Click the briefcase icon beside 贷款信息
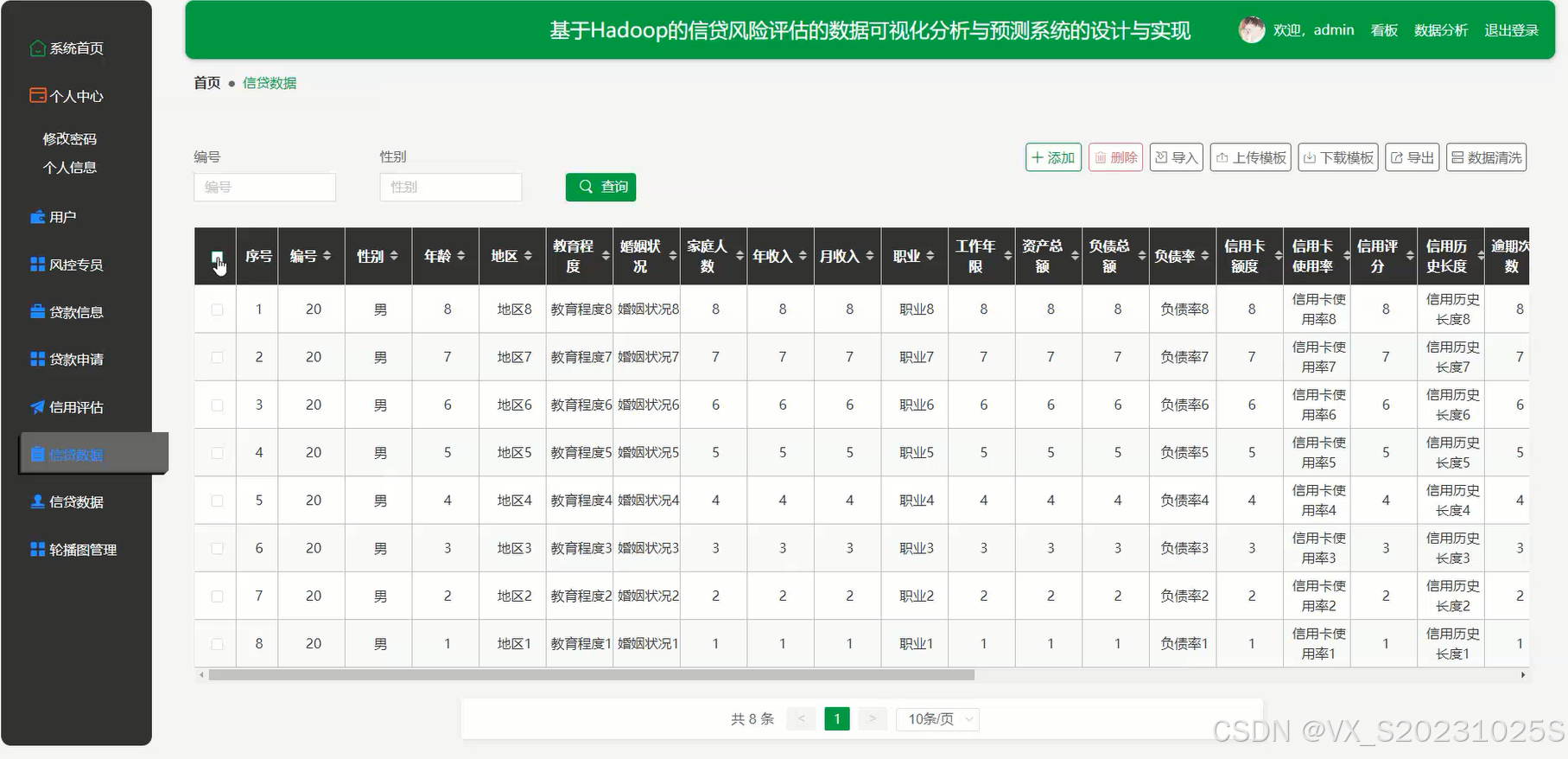The width and height of the screenshot is (1568, 759). pos(38,312)
